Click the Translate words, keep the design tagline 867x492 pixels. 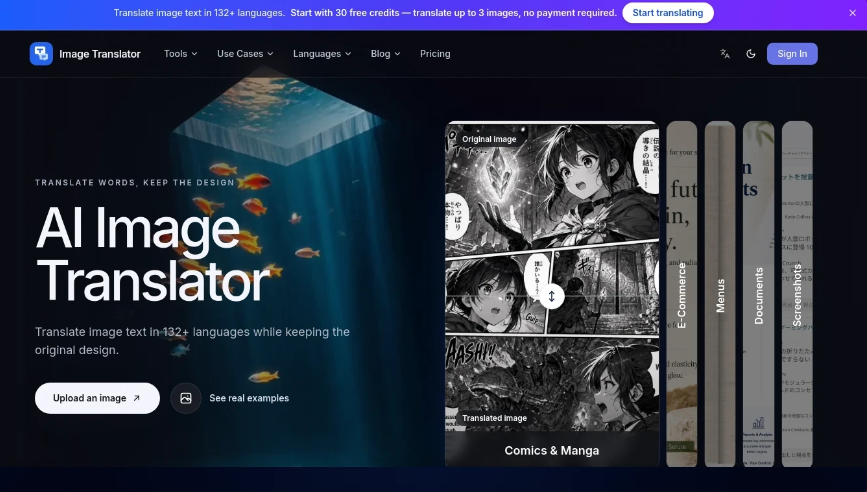[135, 182]
